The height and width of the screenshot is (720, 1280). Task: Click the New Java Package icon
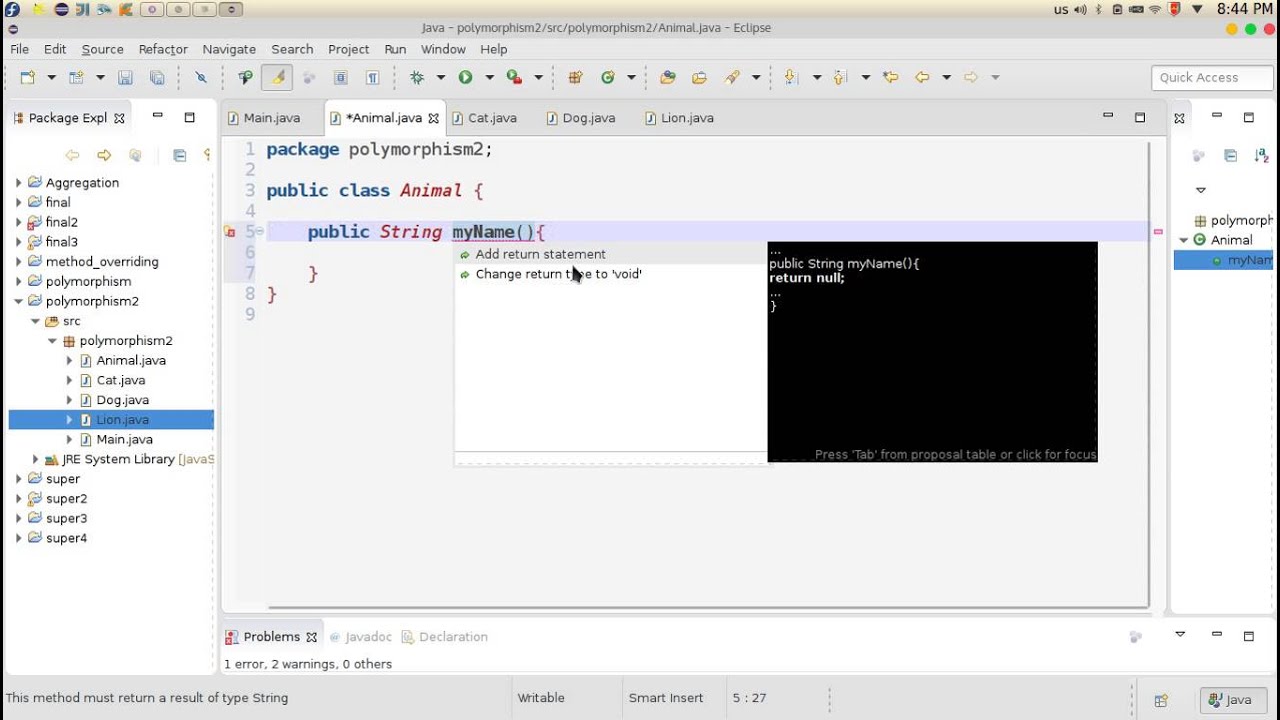[x=575, y=77]
